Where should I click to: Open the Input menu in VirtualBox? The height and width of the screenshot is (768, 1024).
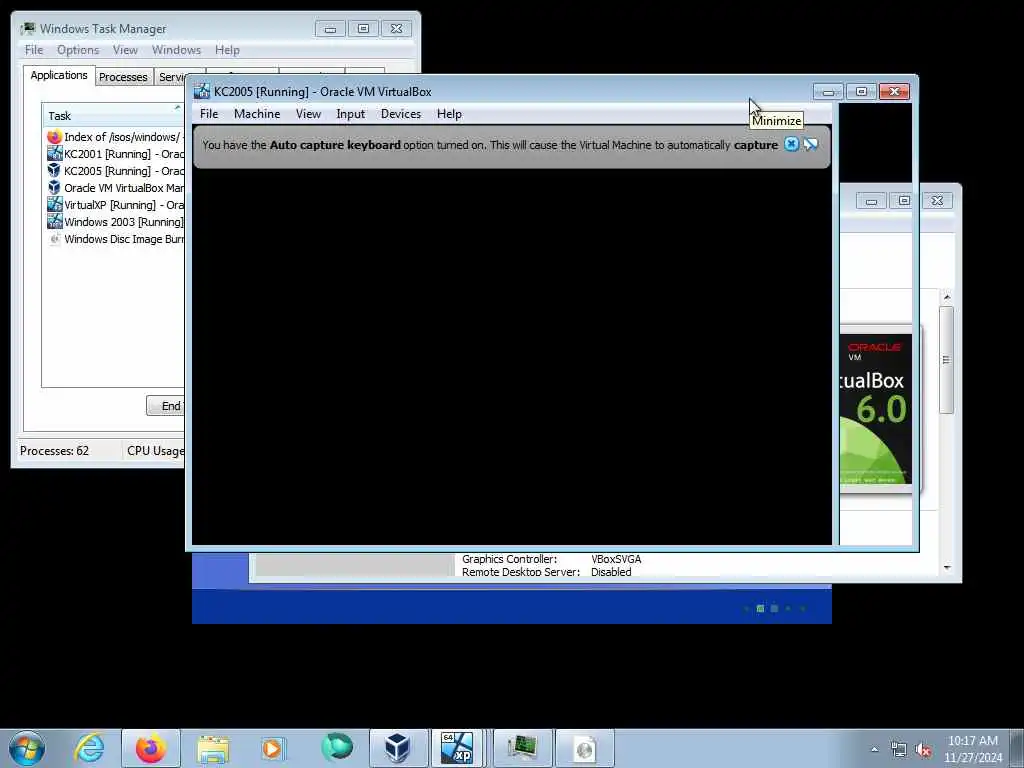click(x=351, y=114)
